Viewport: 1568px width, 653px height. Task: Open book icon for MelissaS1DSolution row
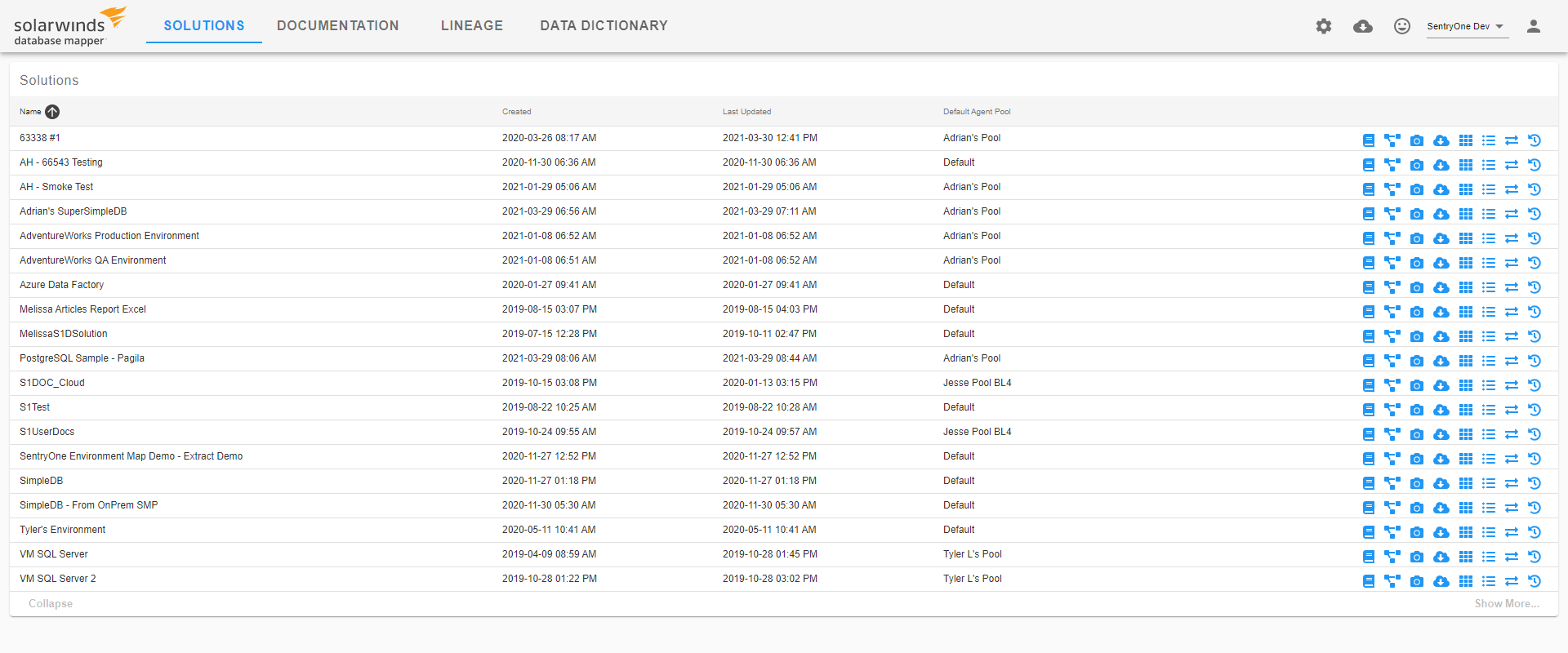click(1369, 336)
